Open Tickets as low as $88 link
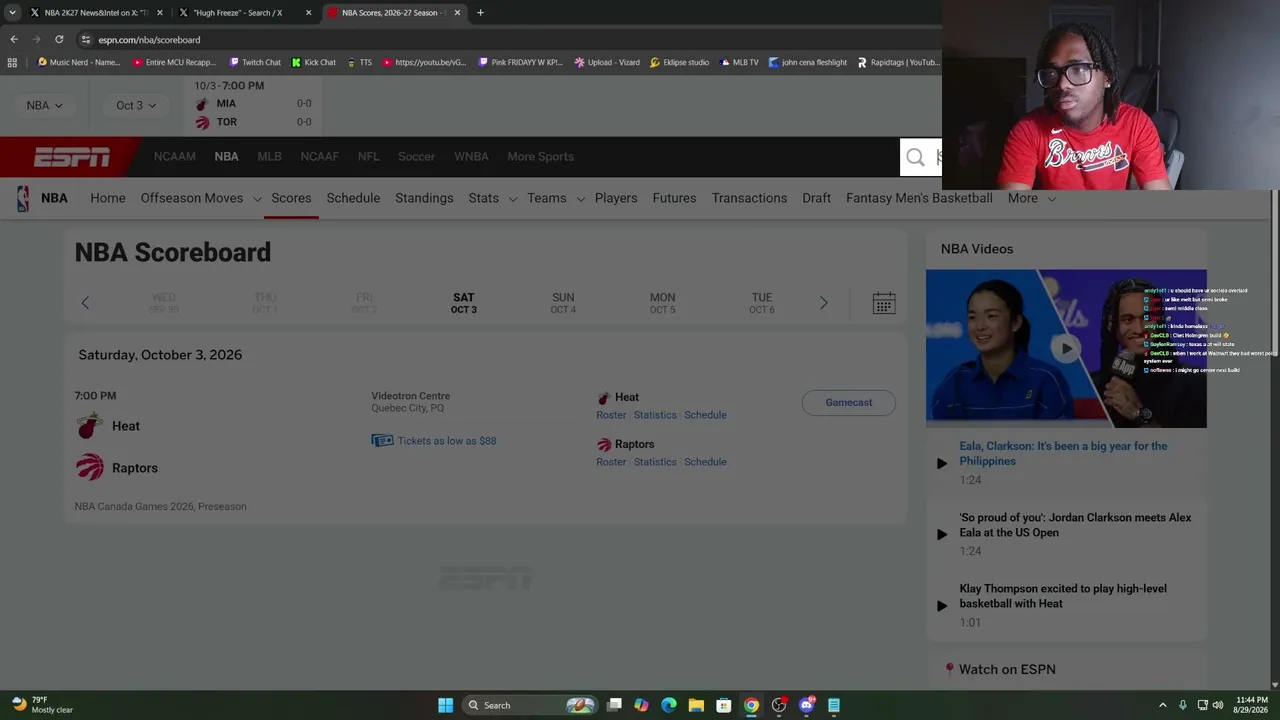 (447, 441)
